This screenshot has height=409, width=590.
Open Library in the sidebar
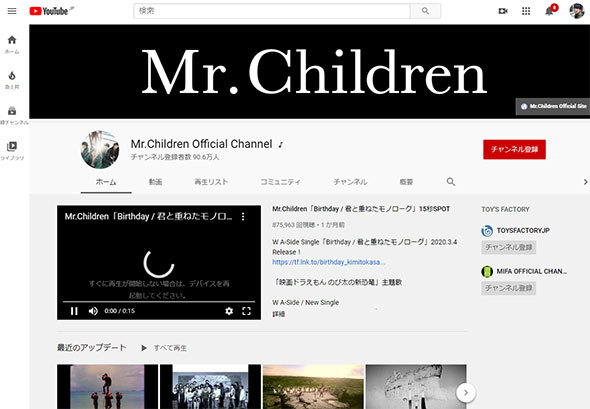tap(12, 151)
